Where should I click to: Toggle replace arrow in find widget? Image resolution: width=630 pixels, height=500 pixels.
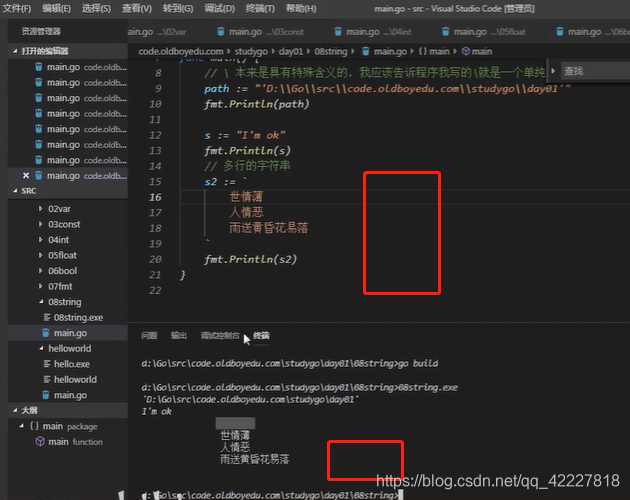tap(553, 71)
